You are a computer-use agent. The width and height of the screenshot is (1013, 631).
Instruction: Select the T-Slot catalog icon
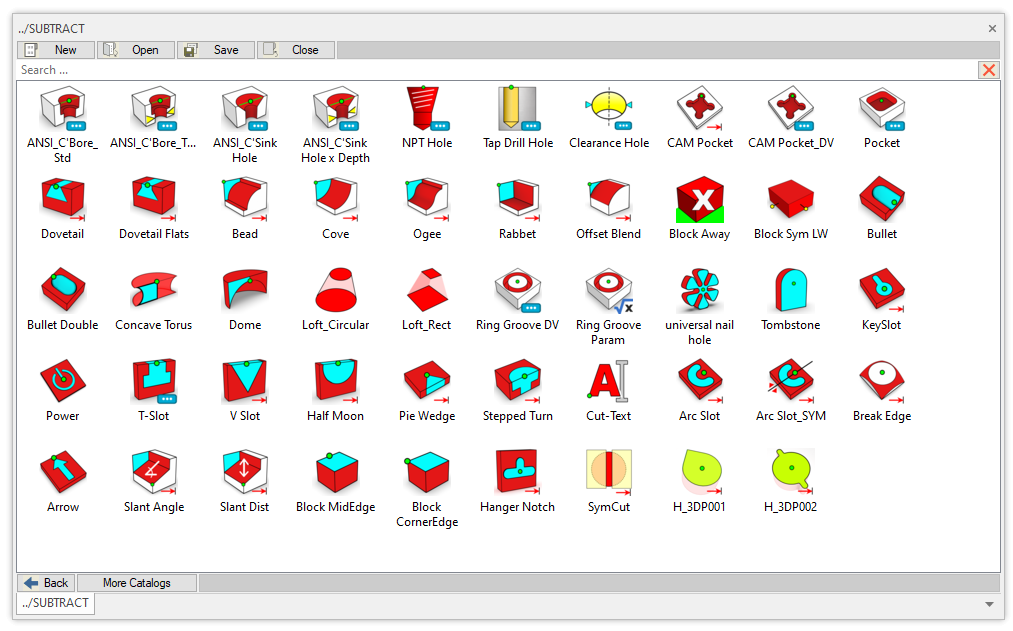pos(154,382)
